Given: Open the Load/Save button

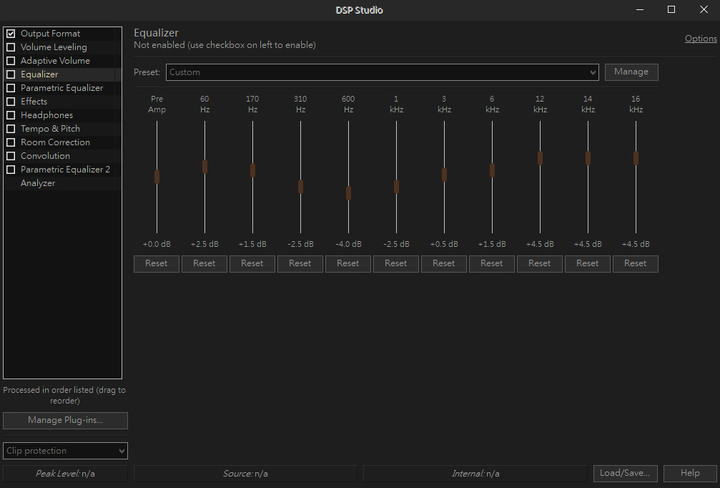Looking at the screenshot, I should pyautogui.click(x=625, y=473).
